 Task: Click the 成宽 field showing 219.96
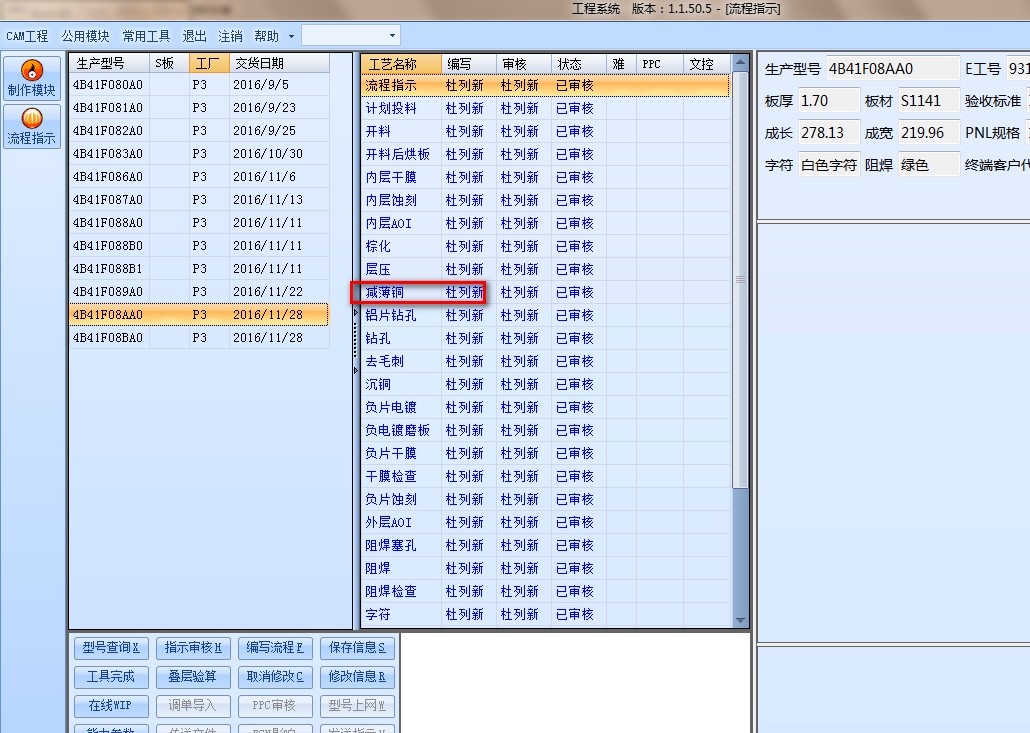pos(929,133)
